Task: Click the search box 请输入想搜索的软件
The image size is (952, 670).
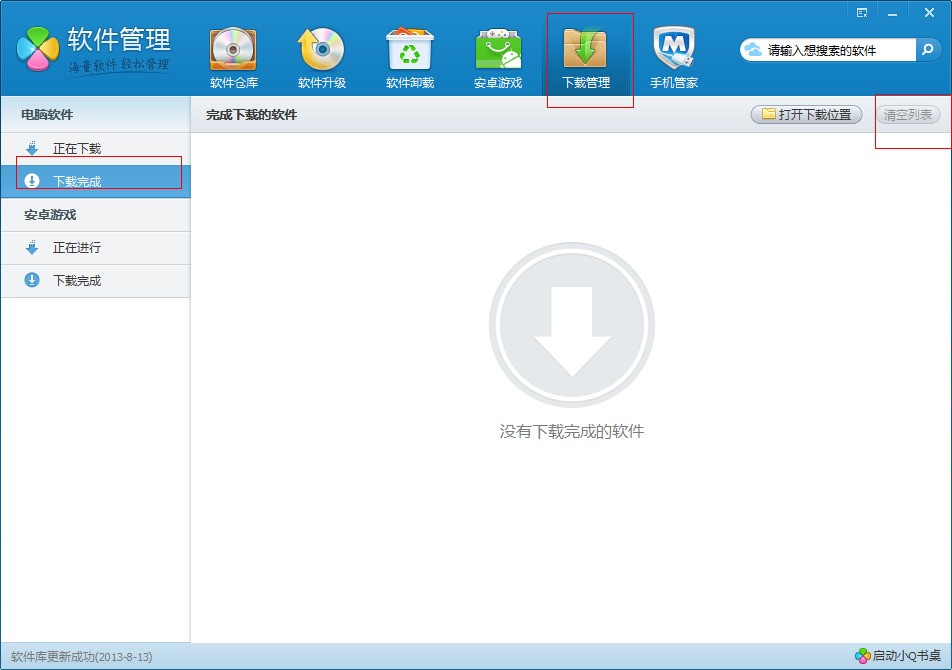Action: pyautogui.click(x=828, y=50)
